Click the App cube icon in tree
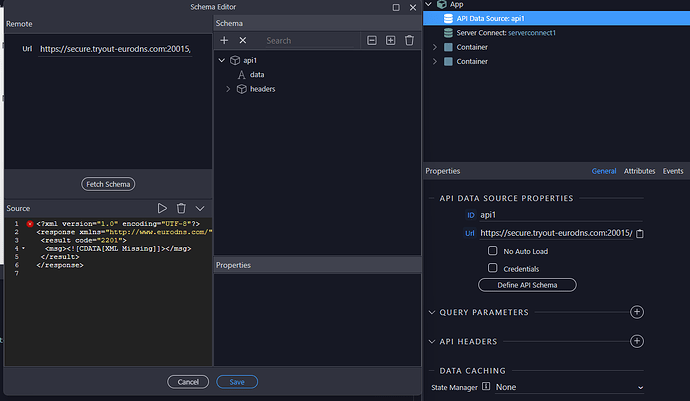The height and width of the screenshot is (401, 690). coord(442,4)
